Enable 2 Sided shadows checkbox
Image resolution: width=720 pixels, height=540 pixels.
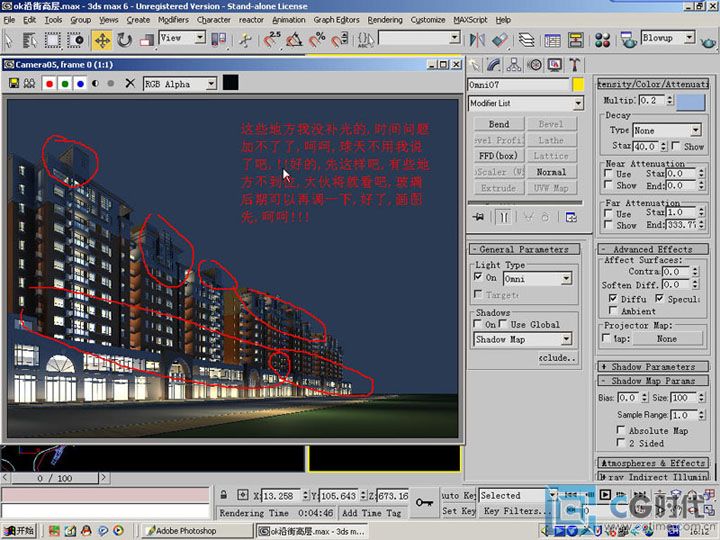click(x=621, y=442)
